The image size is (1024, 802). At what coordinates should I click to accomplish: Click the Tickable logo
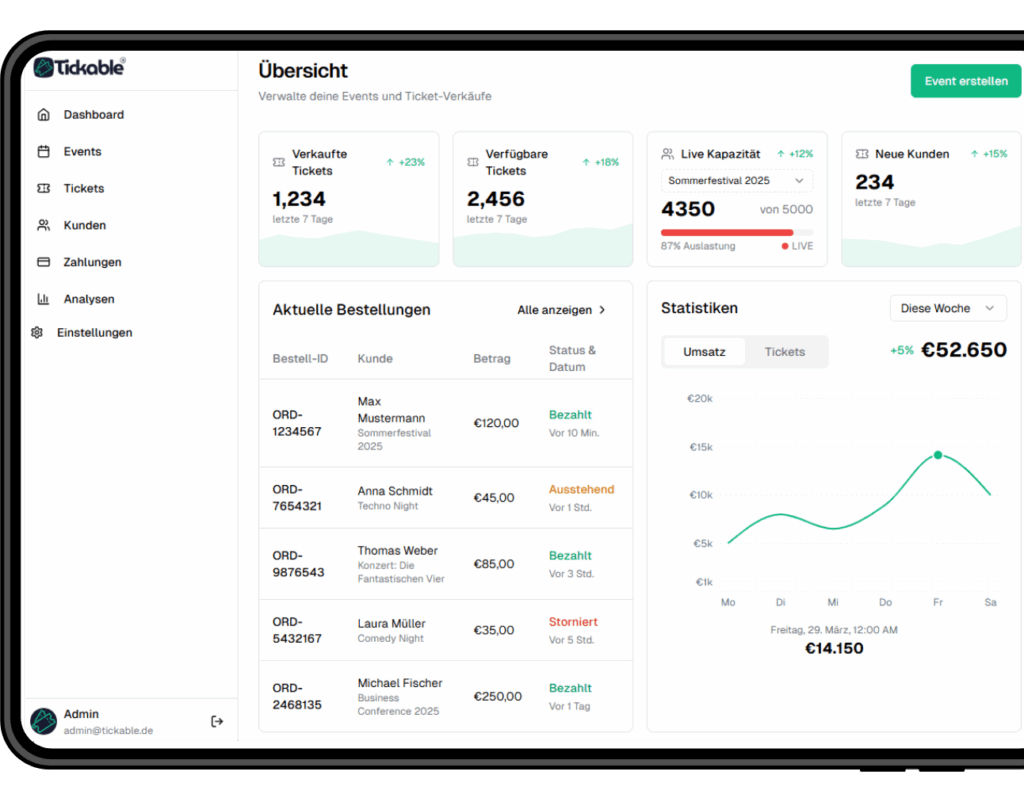tap(79, 67)
